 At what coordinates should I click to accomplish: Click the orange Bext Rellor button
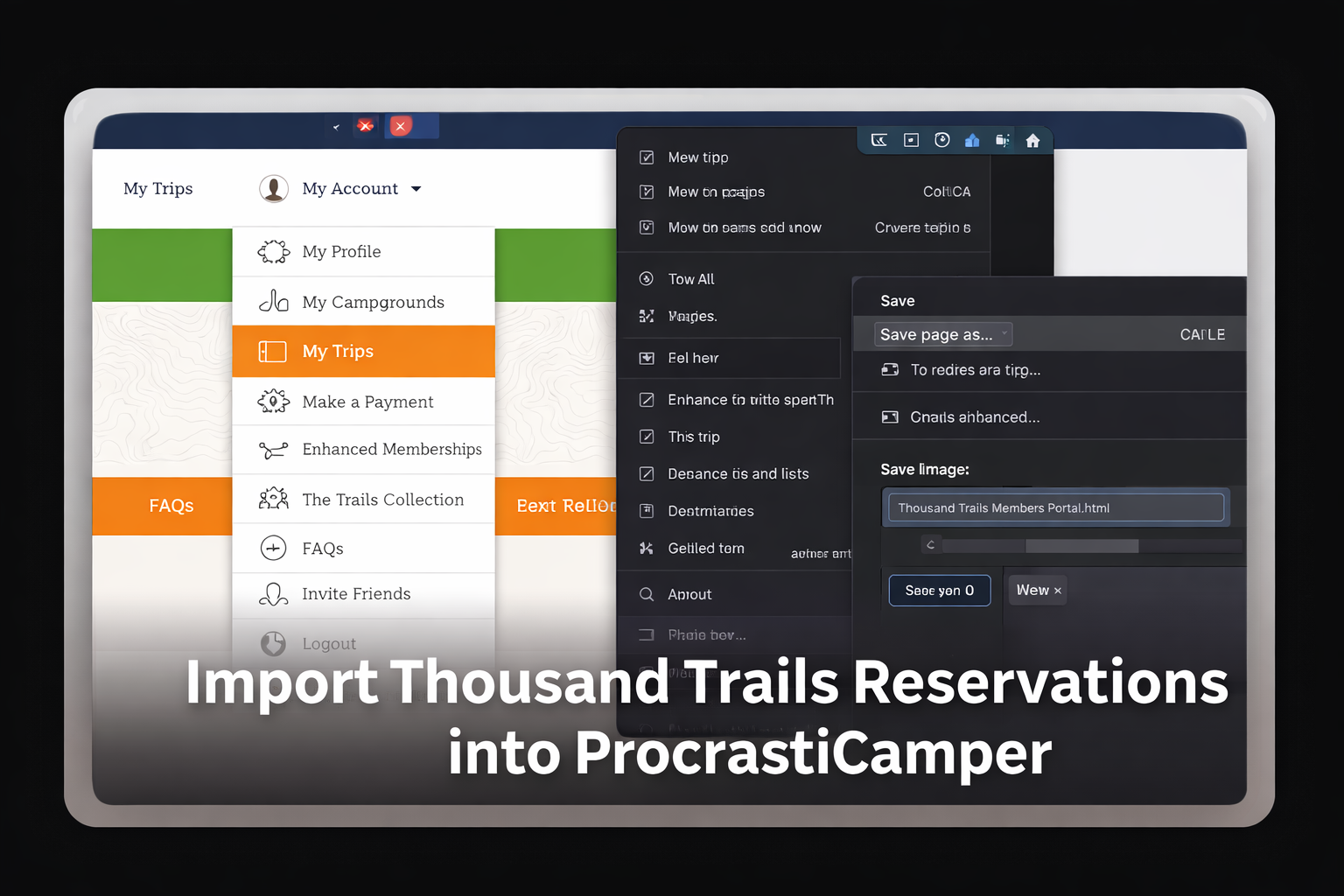(x=556, y=506)
